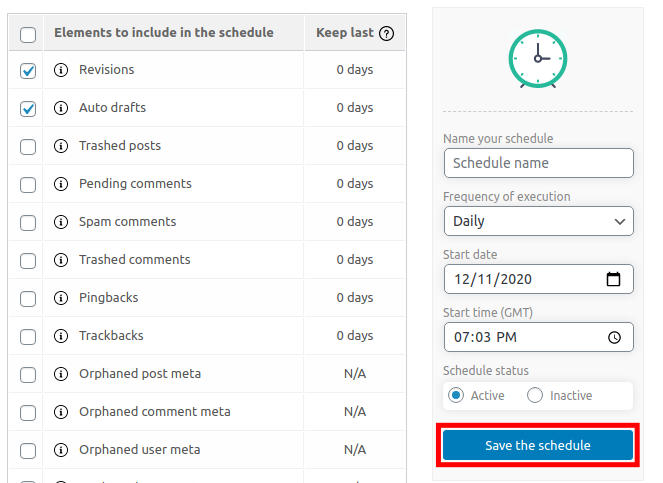Click info icon beside Auto drafts
Image resolution: width=663 pixels, height=483 pixels.
[60, 108]
